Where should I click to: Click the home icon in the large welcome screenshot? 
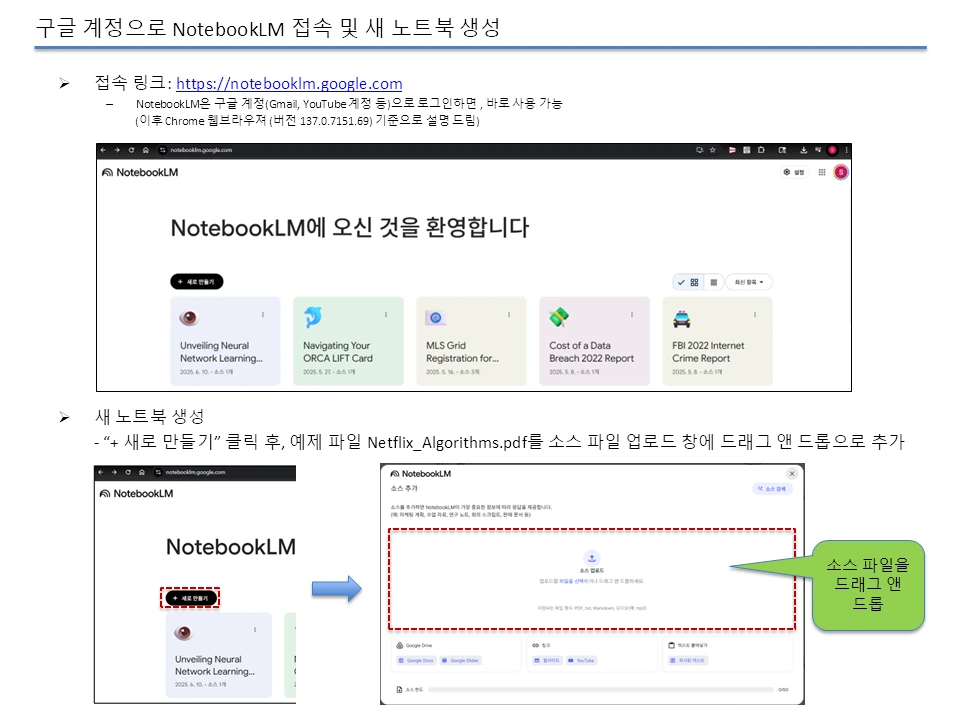click(146, 150)
